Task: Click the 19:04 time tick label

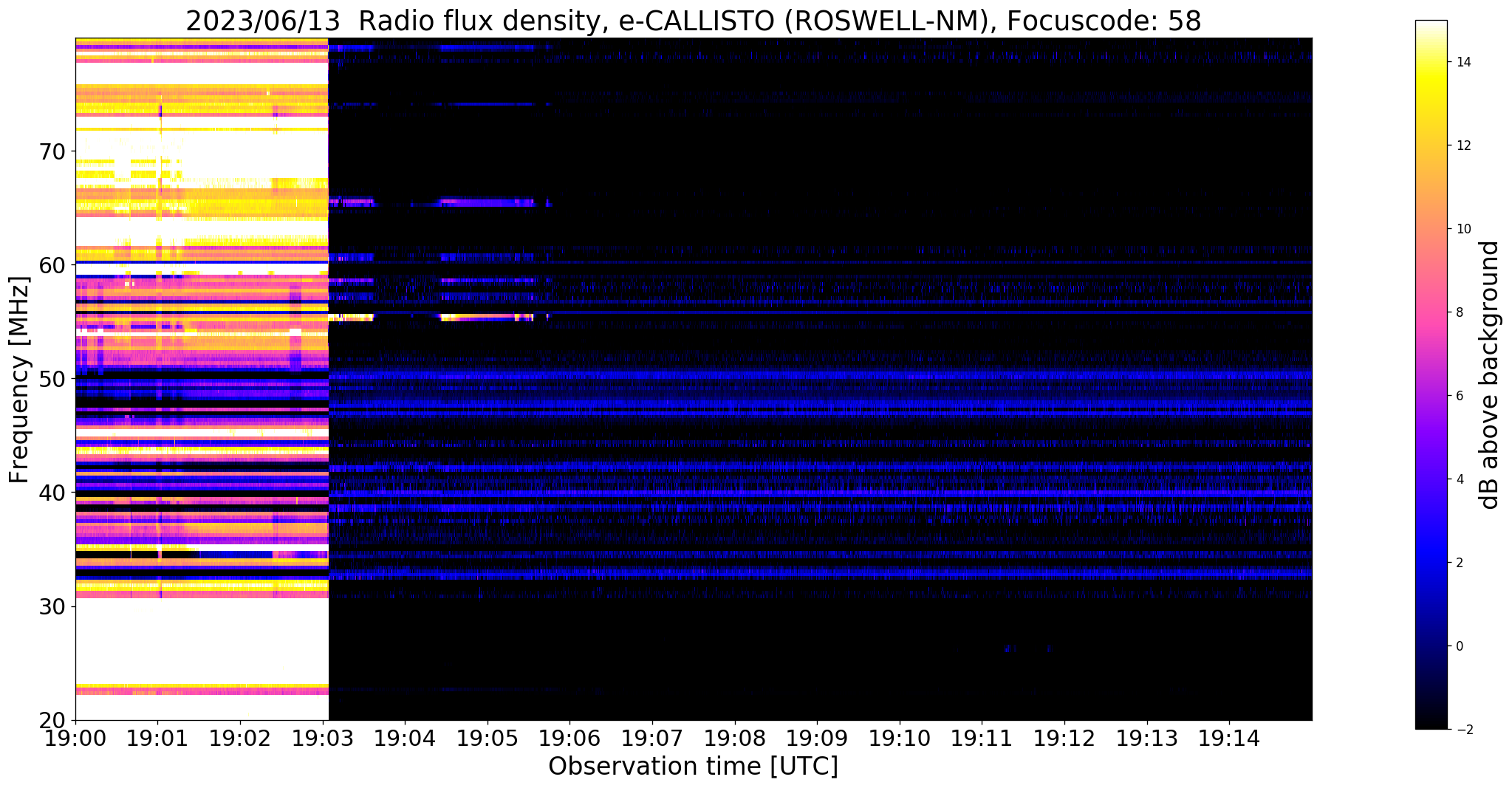Action: click(405, 738)
